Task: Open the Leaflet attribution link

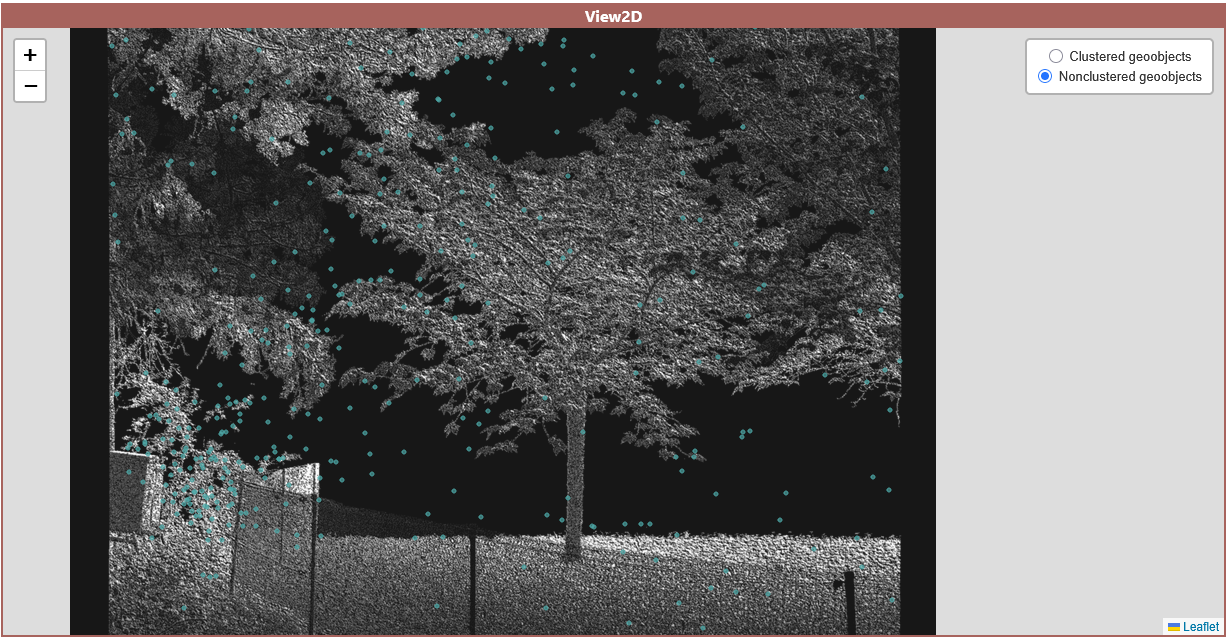Action: pos(1193,627)
